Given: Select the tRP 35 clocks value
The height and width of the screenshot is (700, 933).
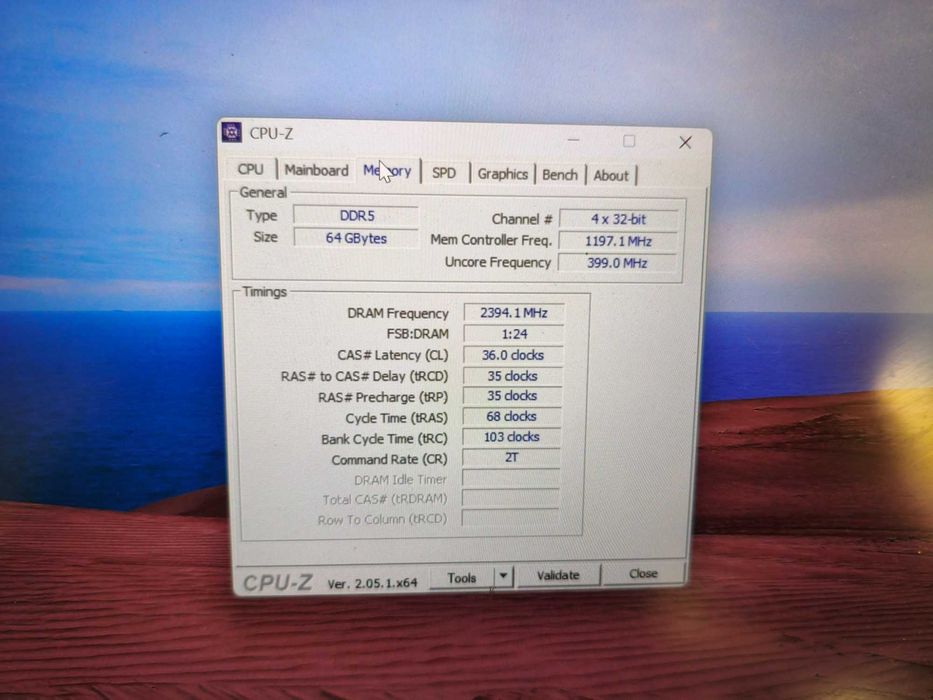Looking at the screenshot, I should (x=512, y=396).
